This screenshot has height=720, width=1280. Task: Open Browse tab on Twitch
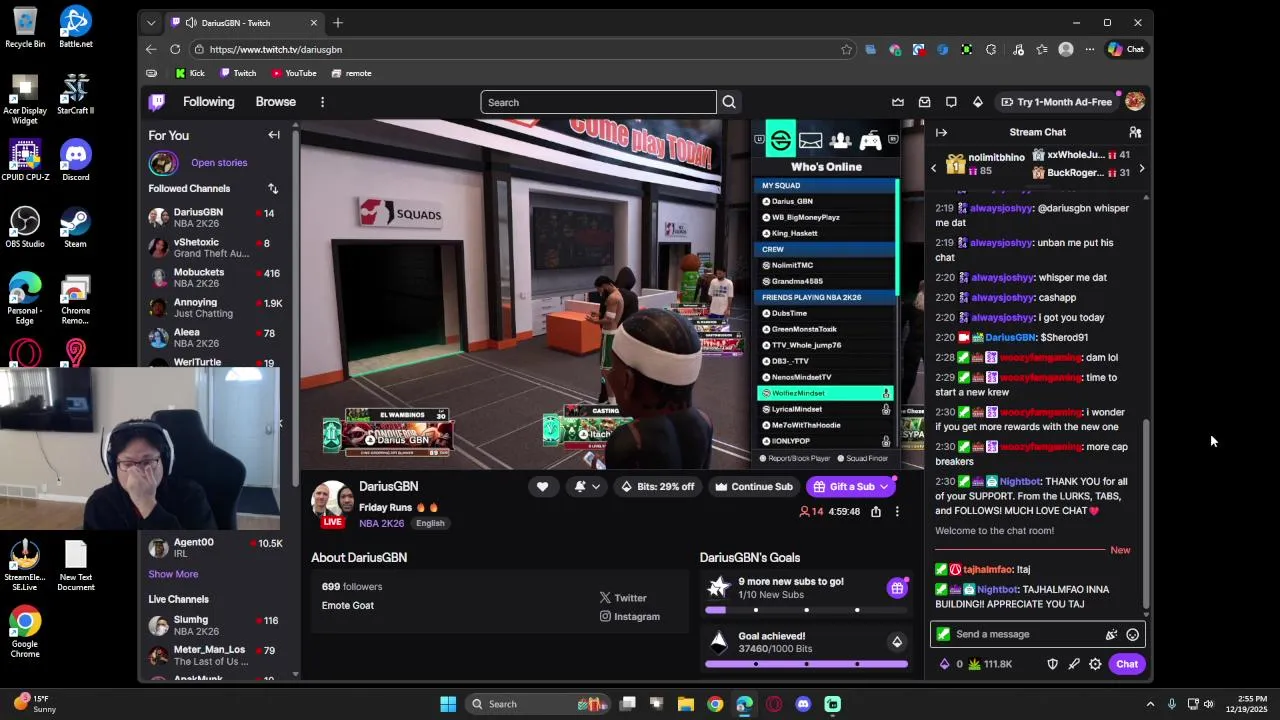[275, 102]
